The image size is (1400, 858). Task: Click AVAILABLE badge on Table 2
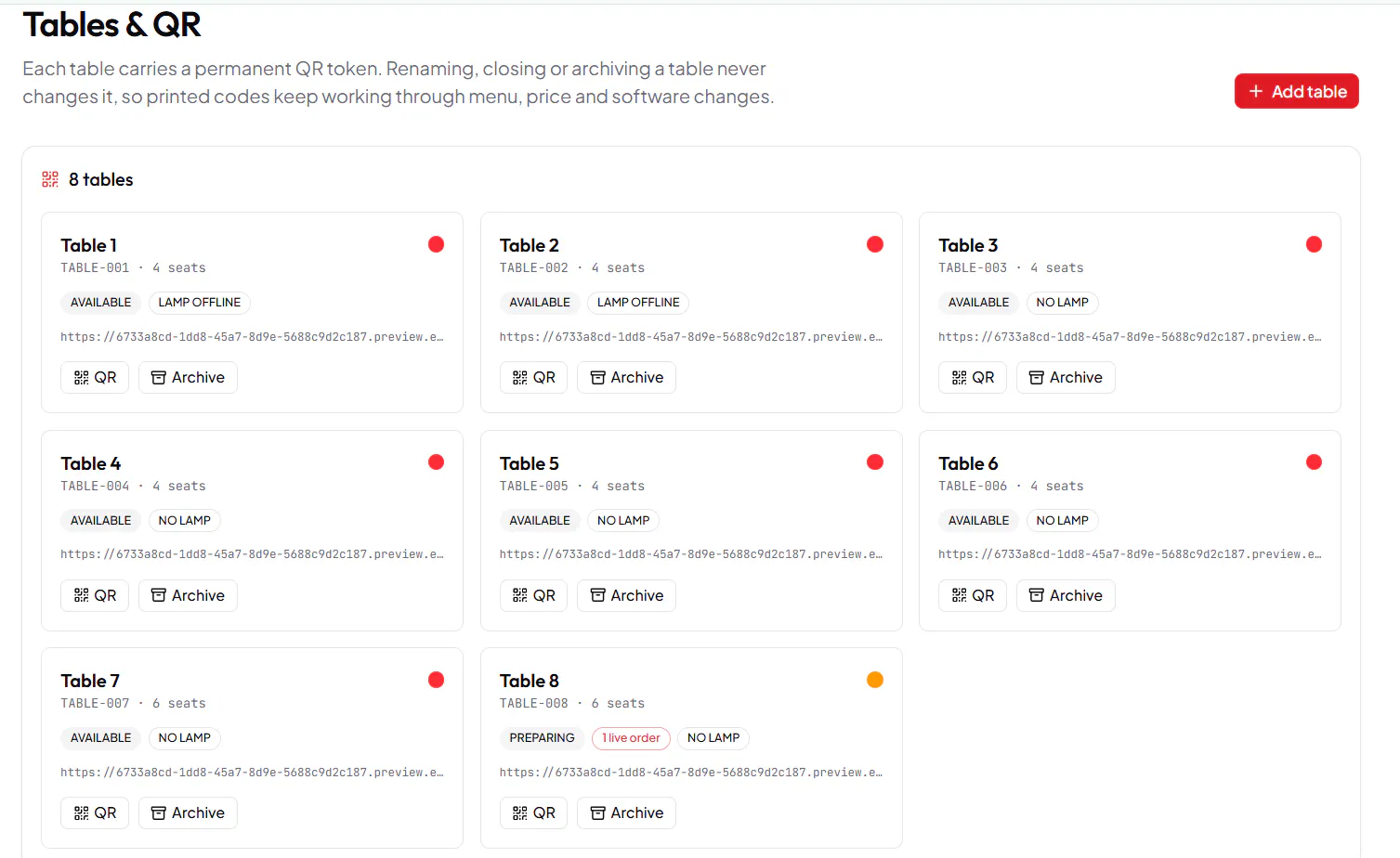tap(540, 303)
